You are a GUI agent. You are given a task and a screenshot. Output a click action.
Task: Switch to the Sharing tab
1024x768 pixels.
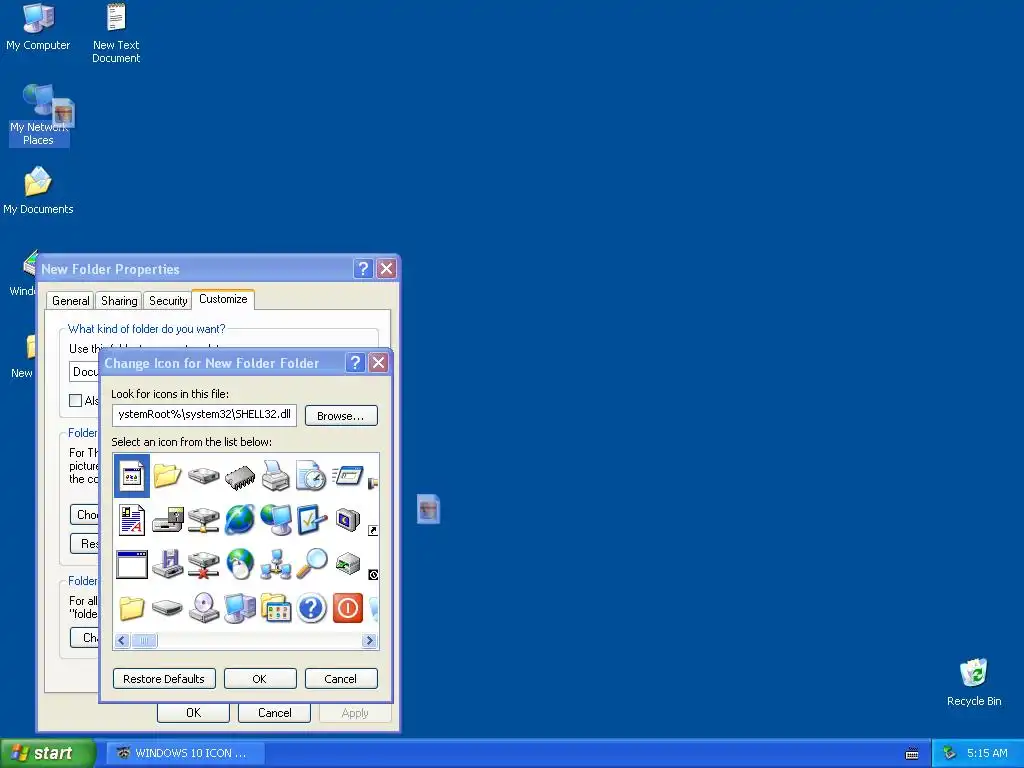click(119, 300)
